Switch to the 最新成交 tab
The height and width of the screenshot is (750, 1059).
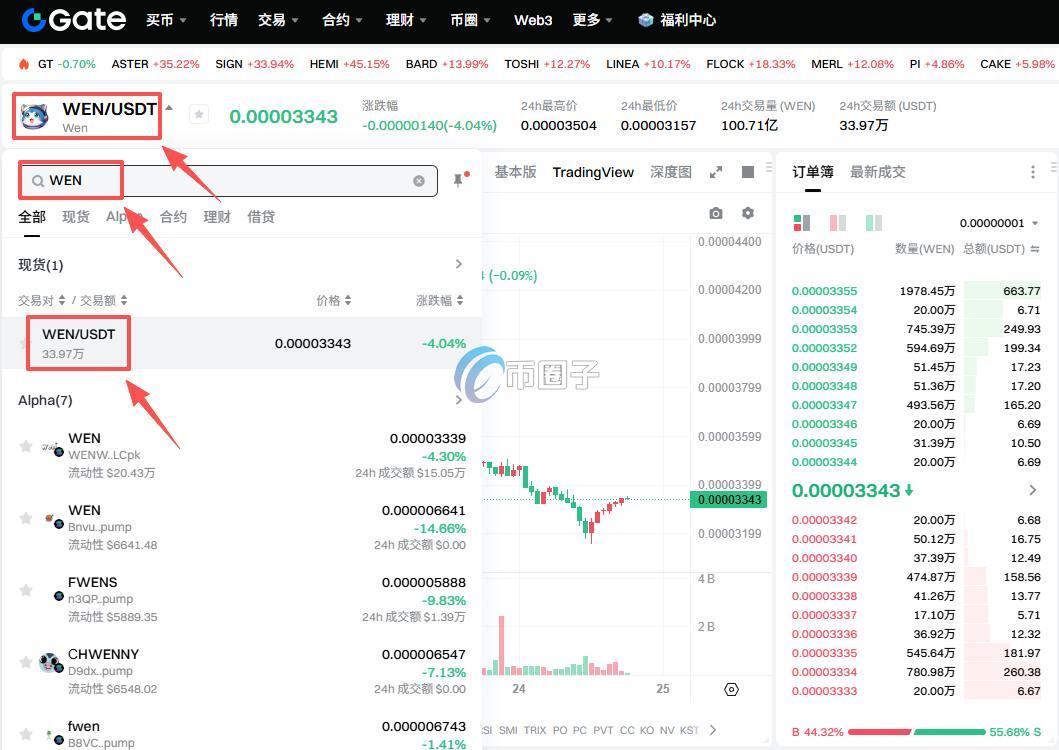click(x=877, y=172)
